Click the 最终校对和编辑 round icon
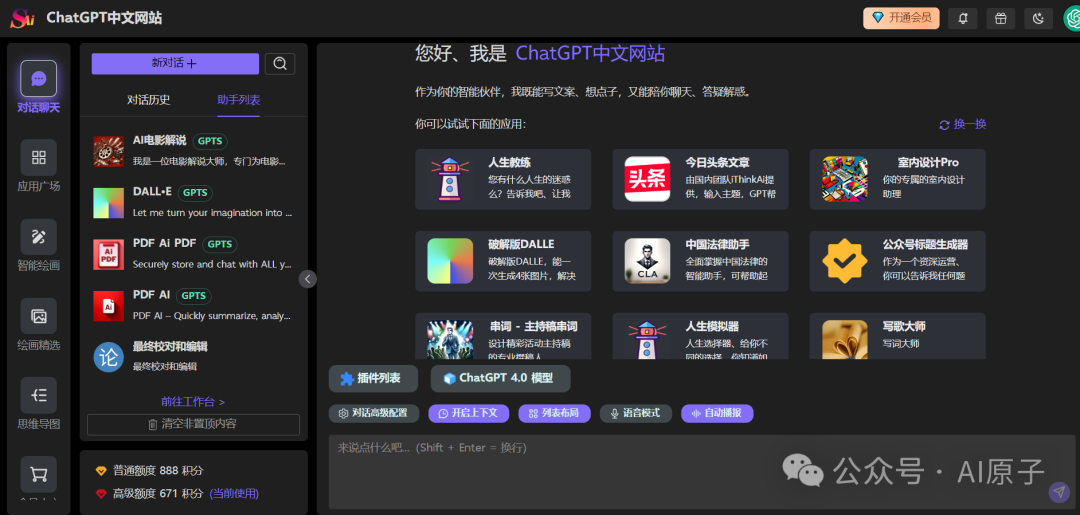Image resolution: width=1080 pixels, height=515 pixels. coord(108,357)
